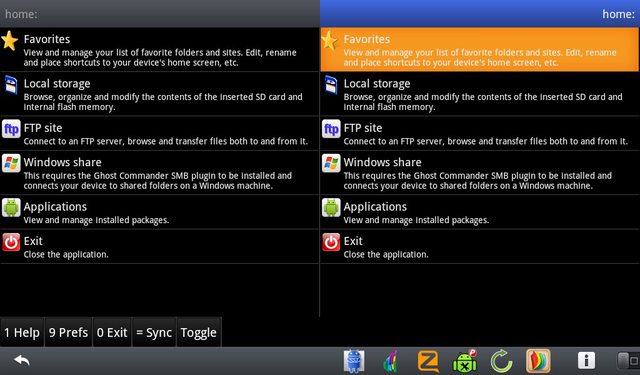Open 'Windows share' title in left panel
The image size is (640, 375).
(x=62, y=162)
